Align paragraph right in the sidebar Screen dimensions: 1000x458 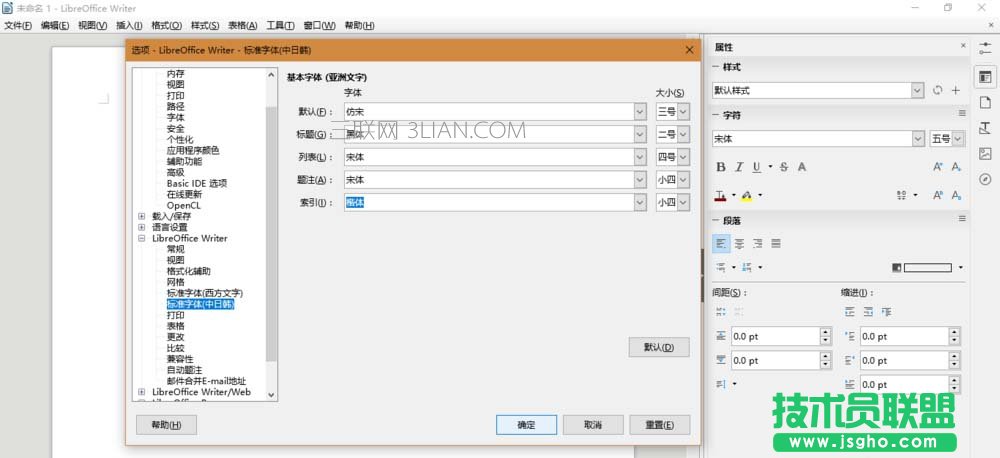[758, 244]
